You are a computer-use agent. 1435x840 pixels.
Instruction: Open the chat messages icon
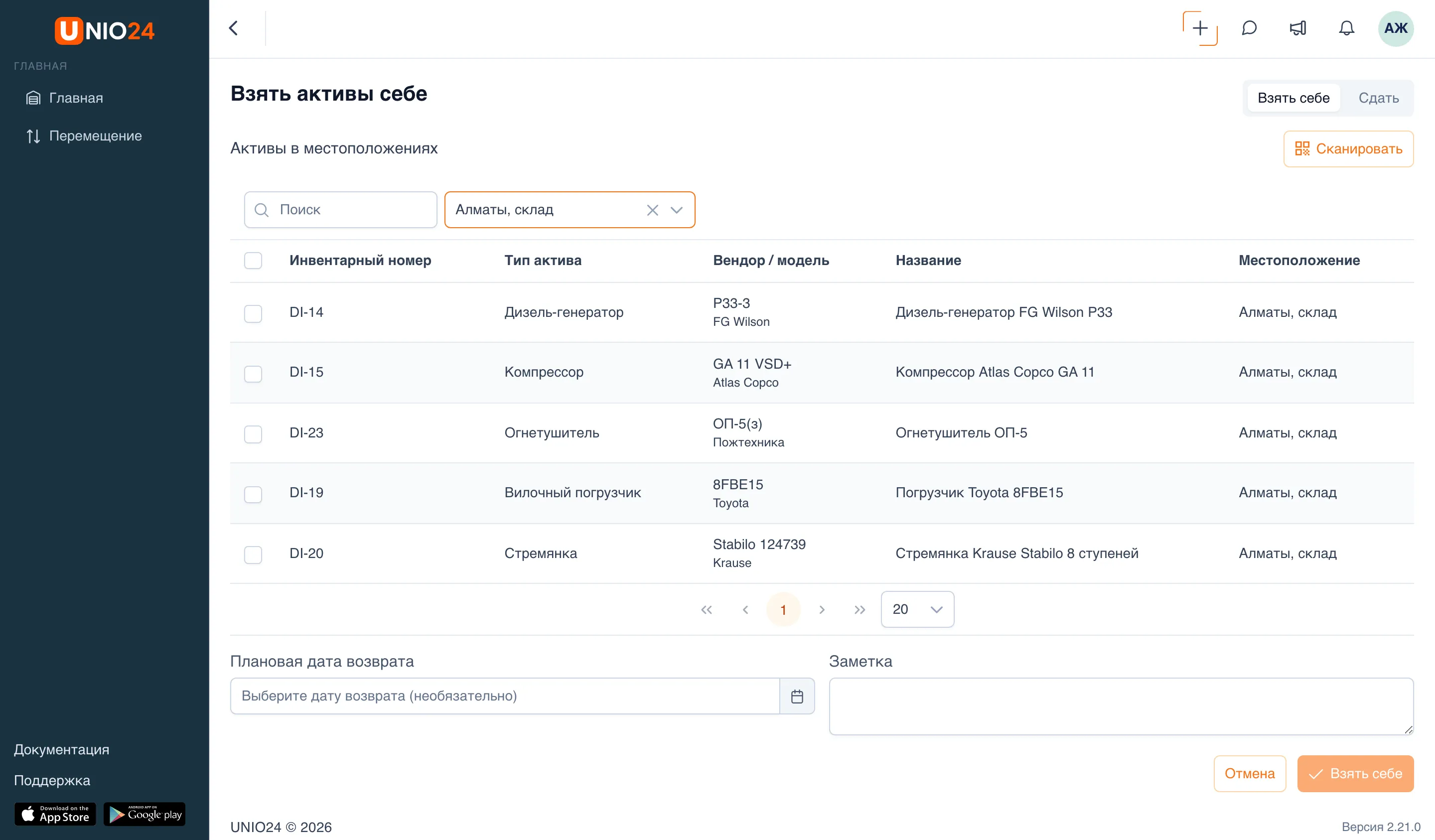pos(1249,28)
